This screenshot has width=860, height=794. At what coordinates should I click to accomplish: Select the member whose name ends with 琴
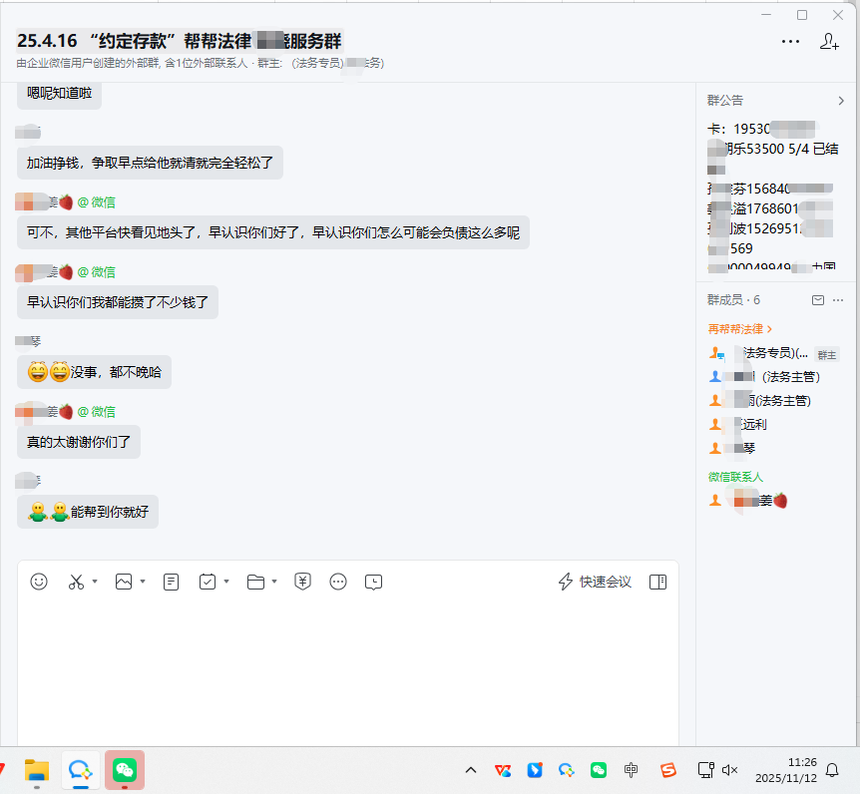(733, 448)
